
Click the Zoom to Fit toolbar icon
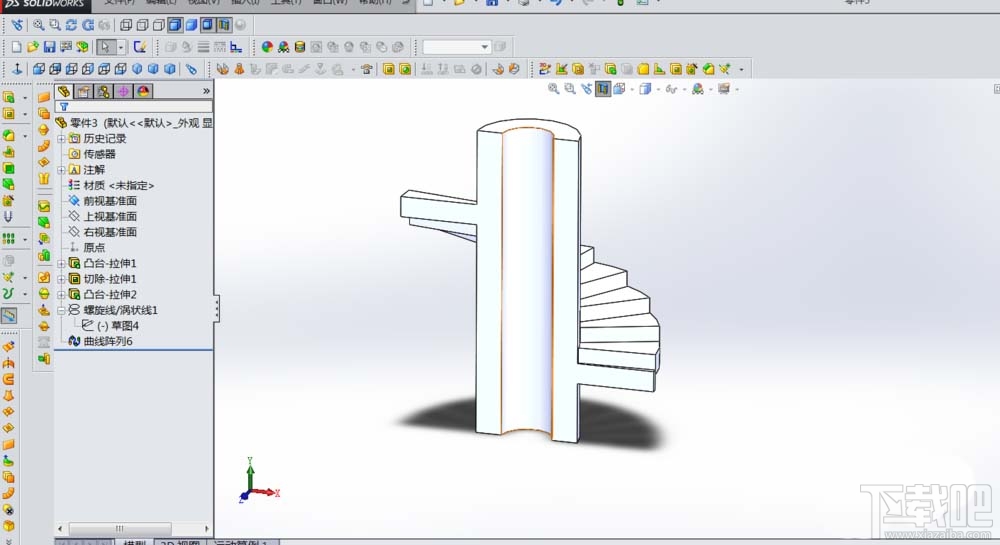point(39,25)
